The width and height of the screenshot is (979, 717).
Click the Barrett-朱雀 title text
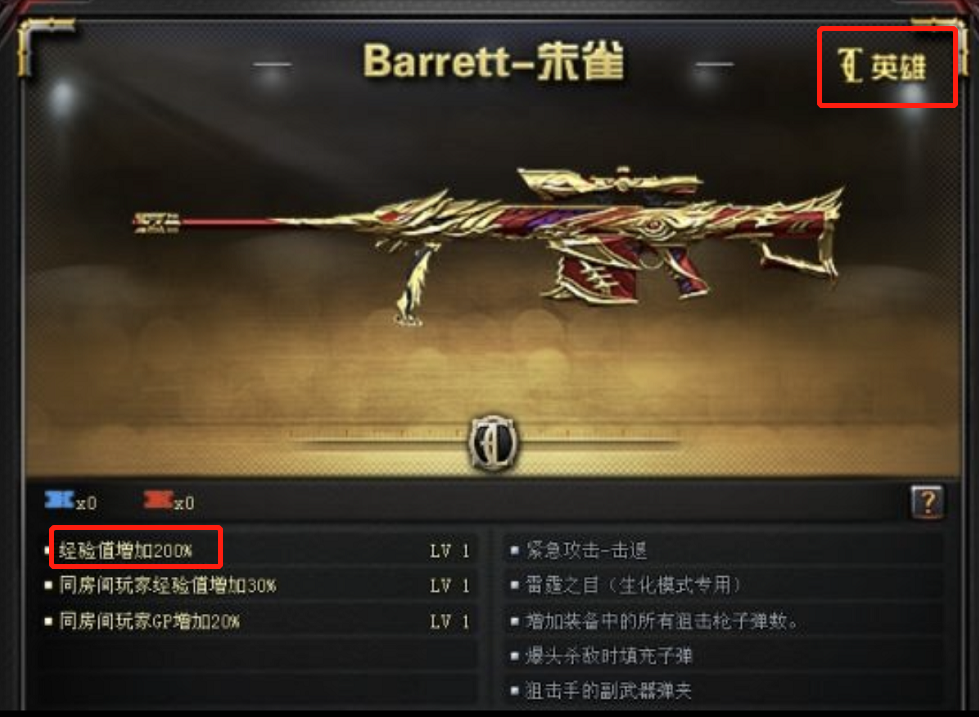pos(493,61)
